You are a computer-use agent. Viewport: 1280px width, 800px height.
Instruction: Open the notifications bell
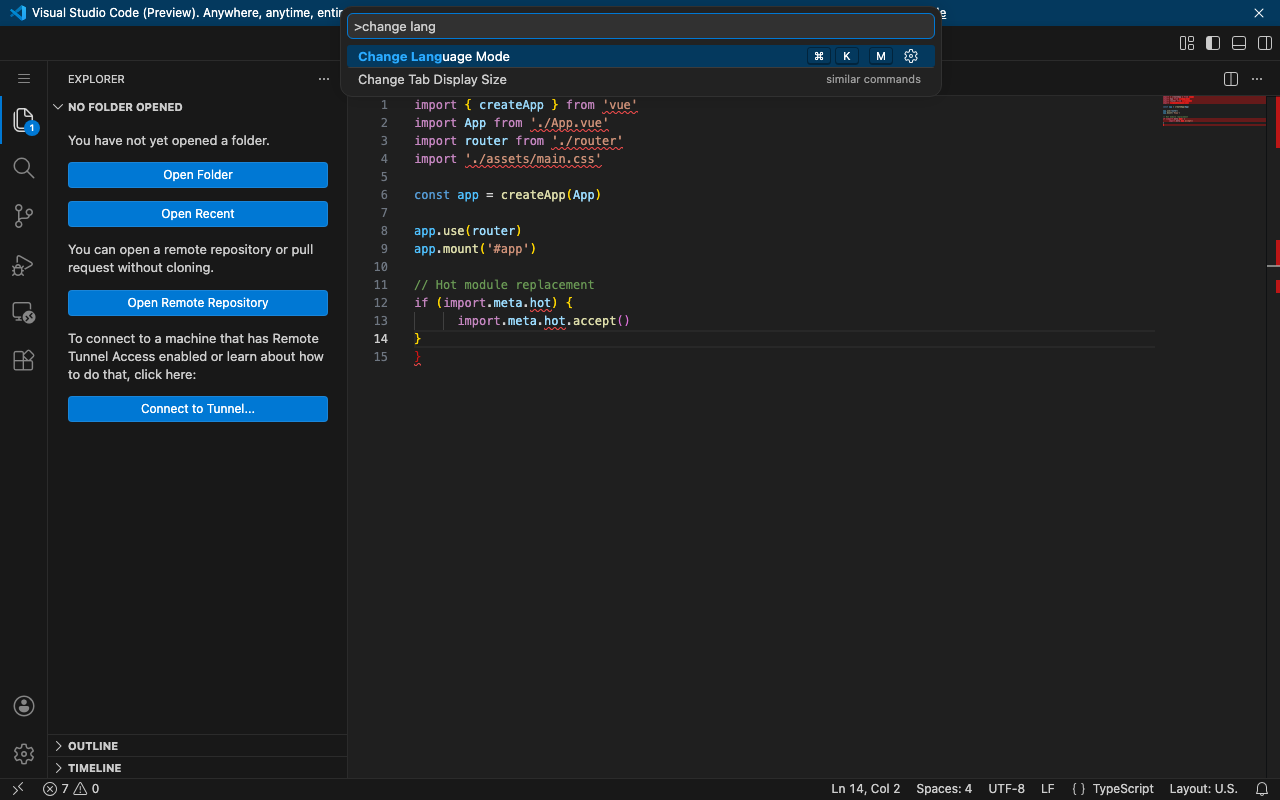[1262, 789]
